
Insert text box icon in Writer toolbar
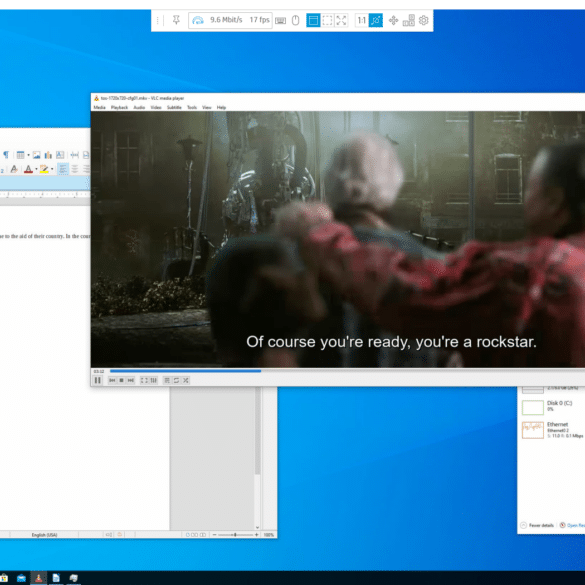60,154
